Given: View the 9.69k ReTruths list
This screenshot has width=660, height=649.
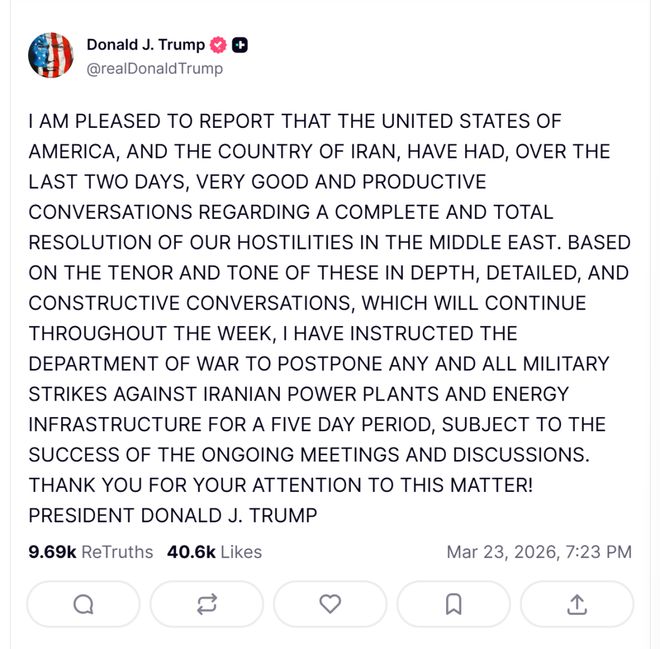Looking at the screenshot, I should point(91,552).
